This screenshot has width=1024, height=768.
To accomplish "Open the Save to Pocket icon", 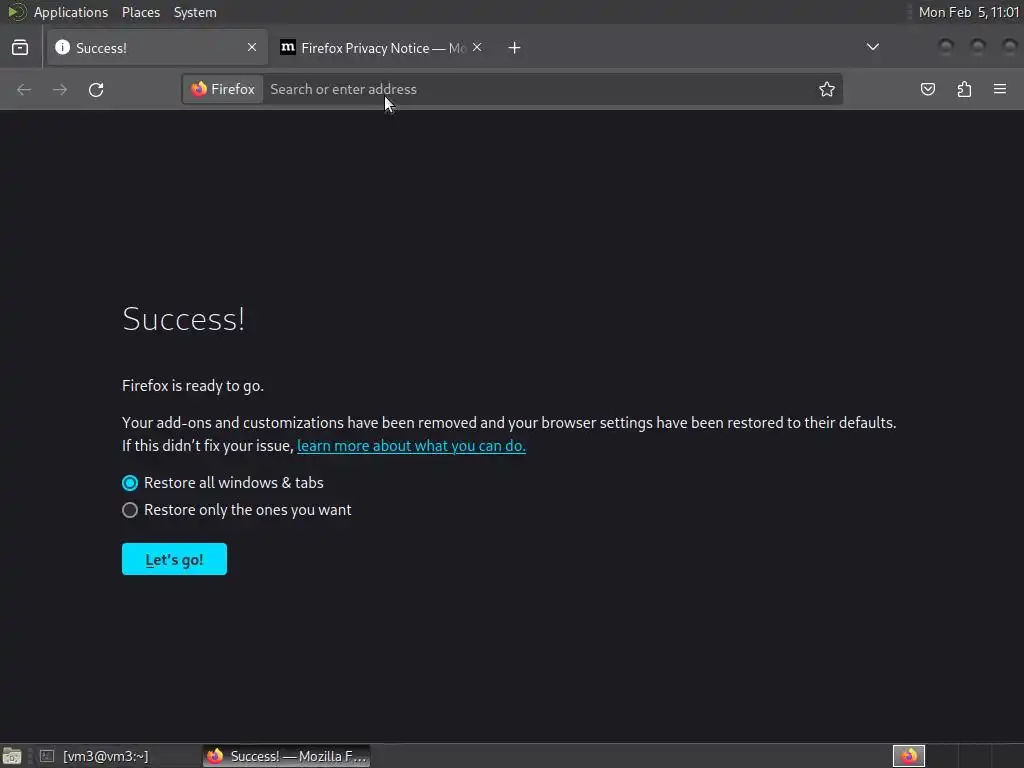I will (927, 89).
